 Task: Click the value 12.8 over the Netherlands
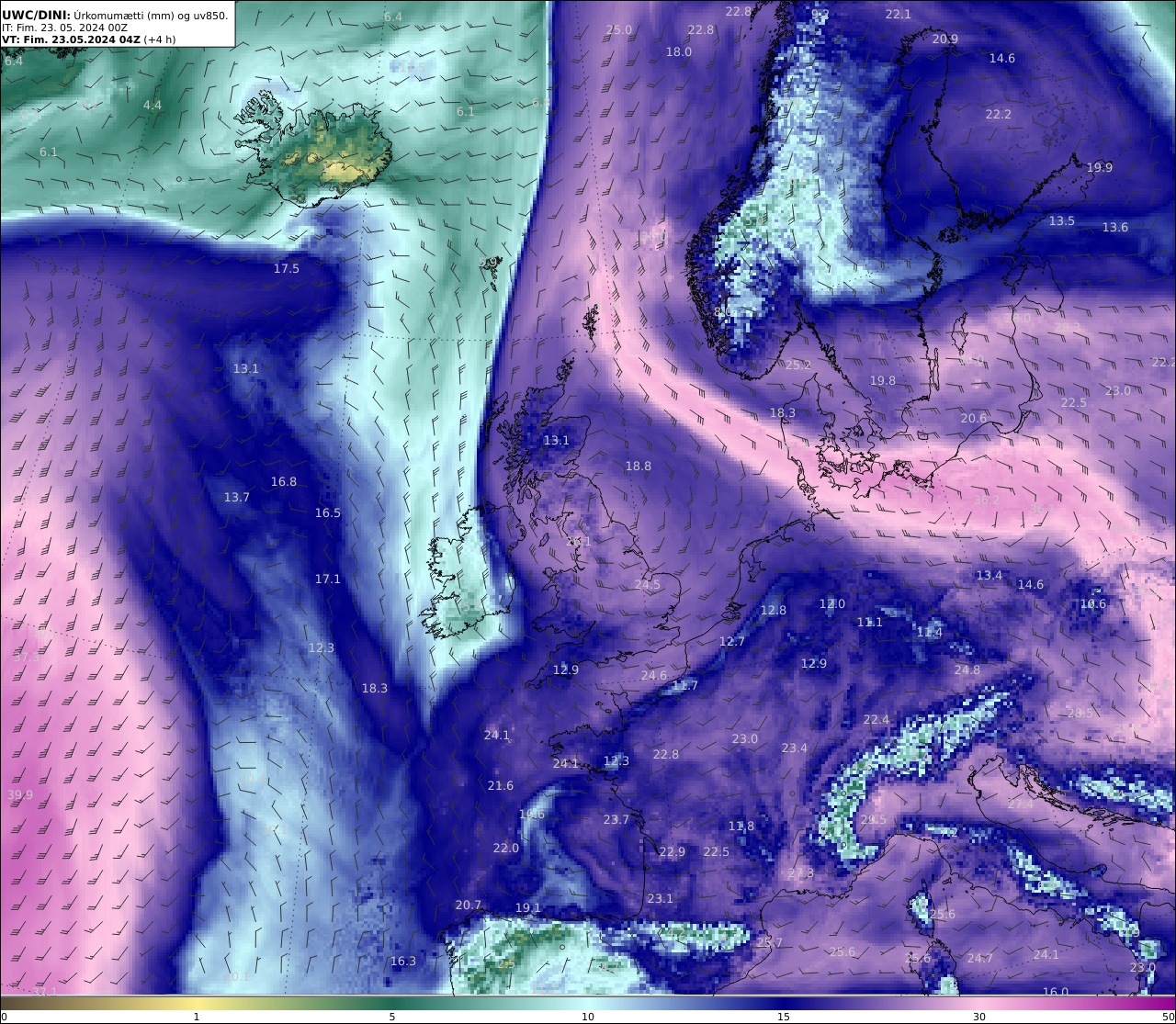point(774,610)
